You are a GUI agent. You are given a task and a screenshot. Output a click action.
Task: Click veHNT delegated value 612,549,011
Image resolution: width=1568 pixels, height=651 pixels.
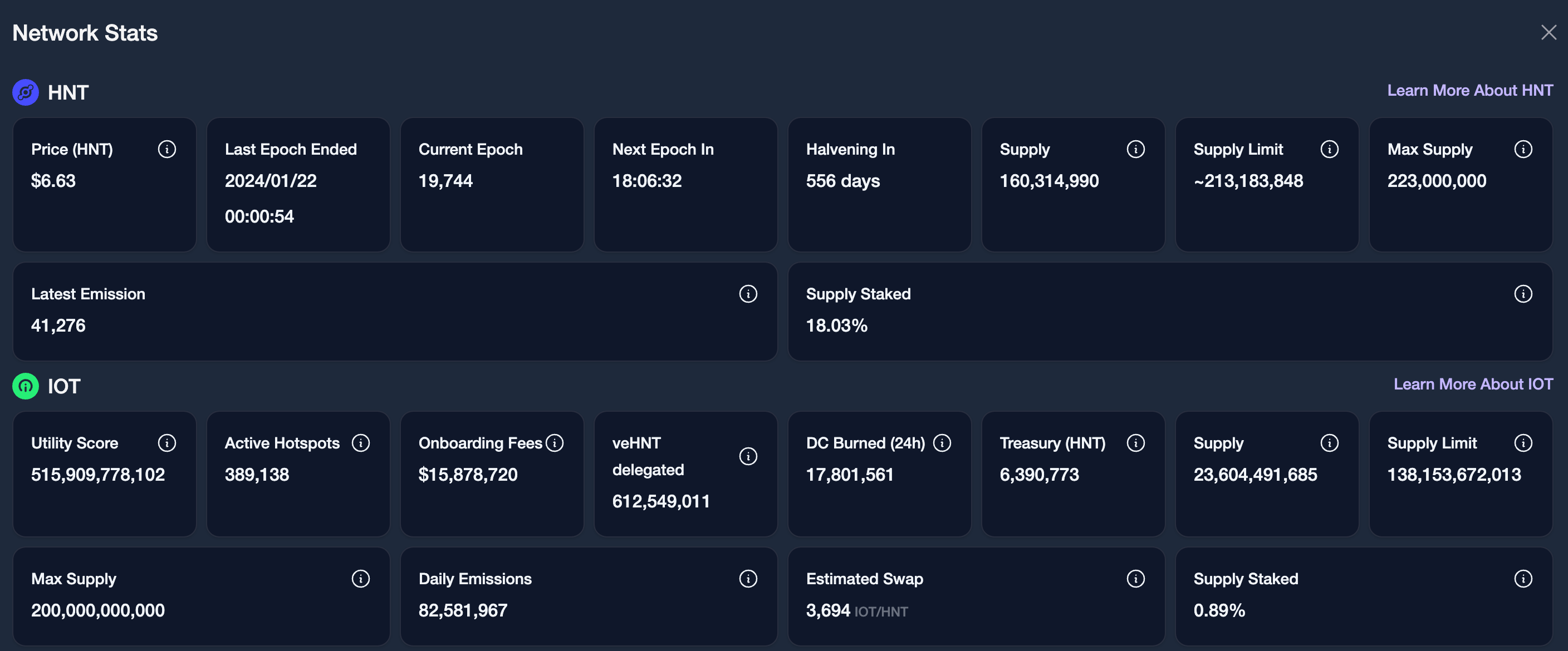click(661, 501)
